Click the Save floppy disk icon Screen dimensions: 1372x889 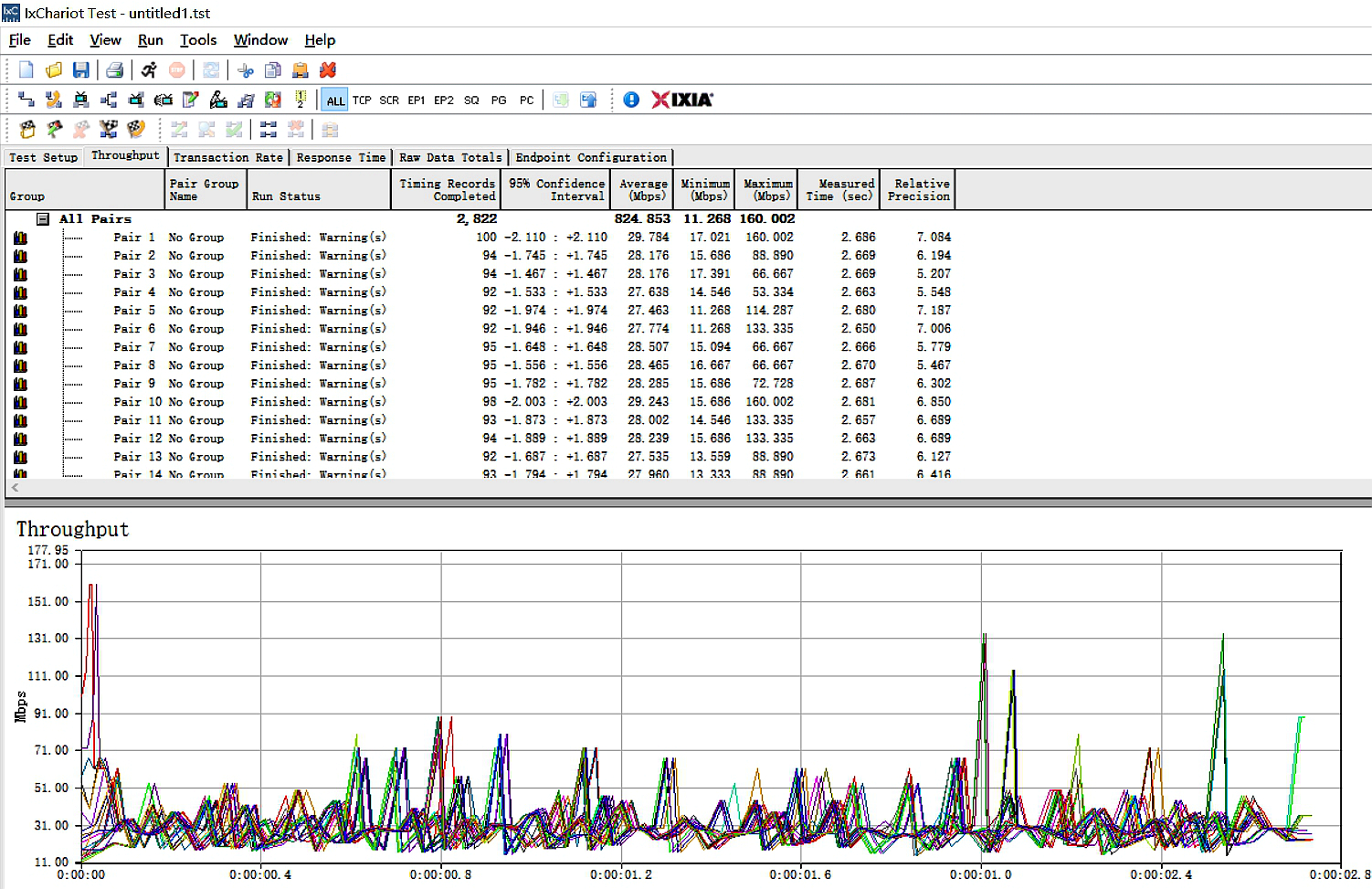pyautogui.click(x=81, y=70)
